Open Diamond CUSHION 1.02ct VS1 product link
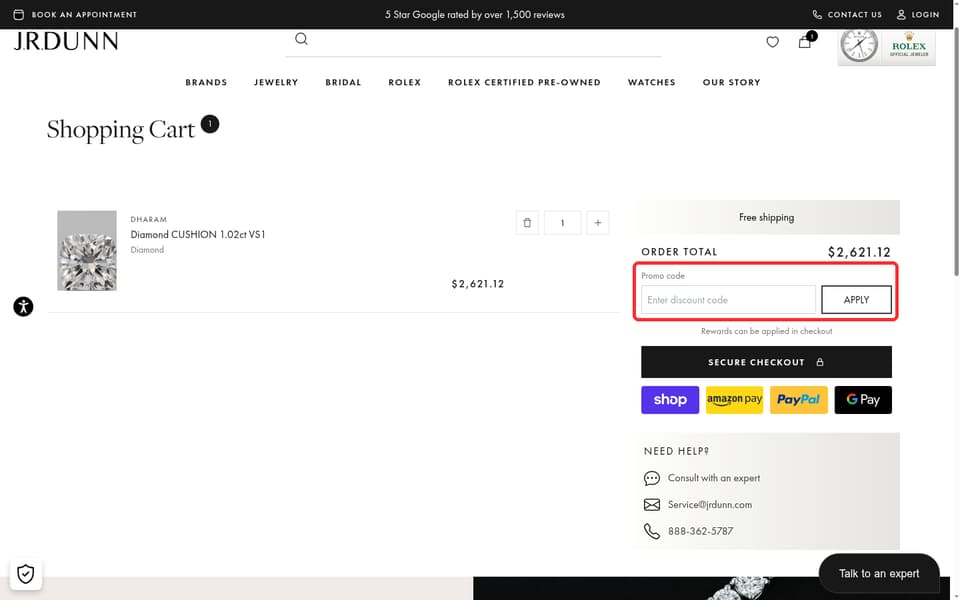The width and height of the screenshot is (960, 600). [198, 234]
